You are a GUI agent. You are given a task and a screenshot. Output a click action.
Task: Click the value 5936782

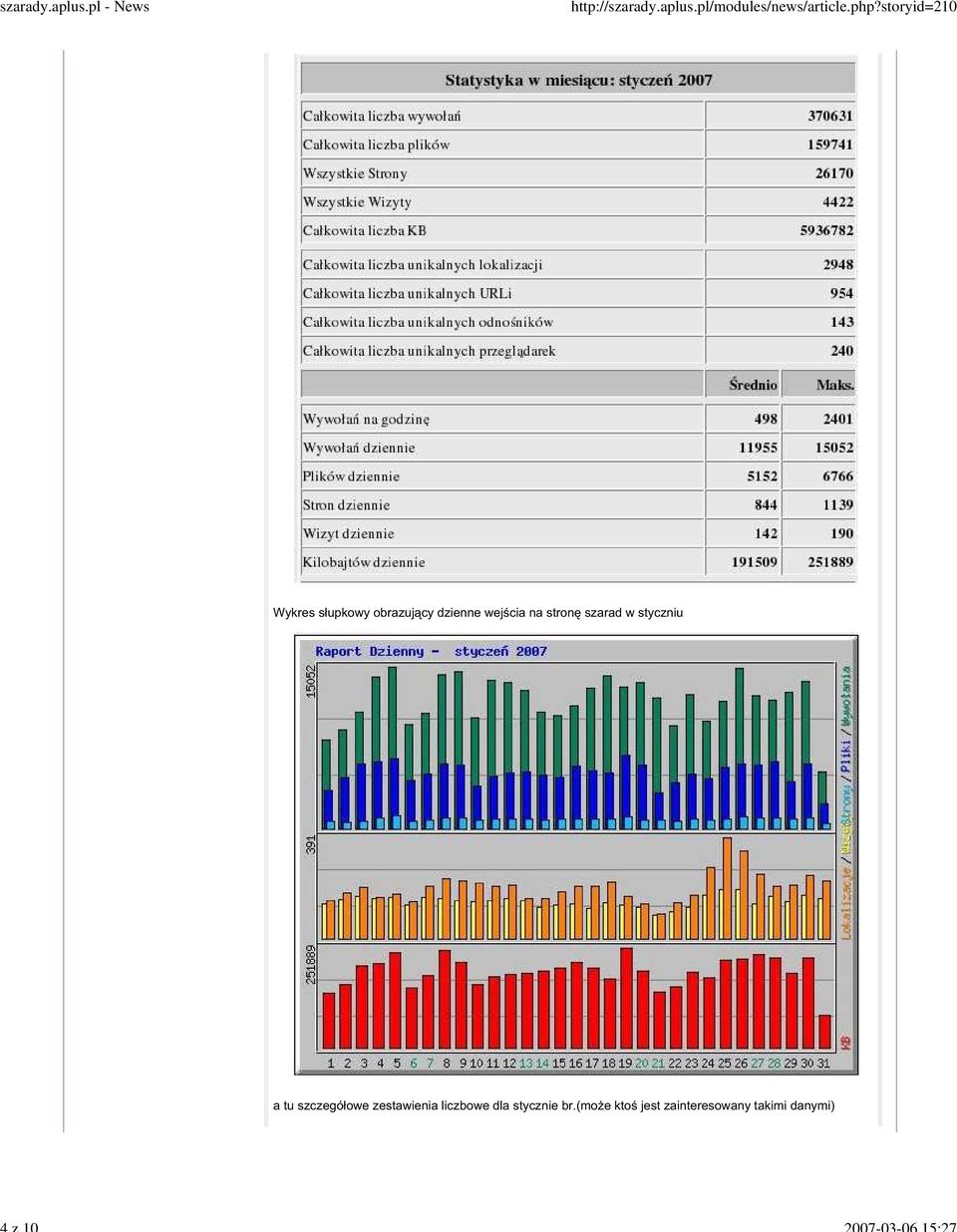click(x=826, y=231)
